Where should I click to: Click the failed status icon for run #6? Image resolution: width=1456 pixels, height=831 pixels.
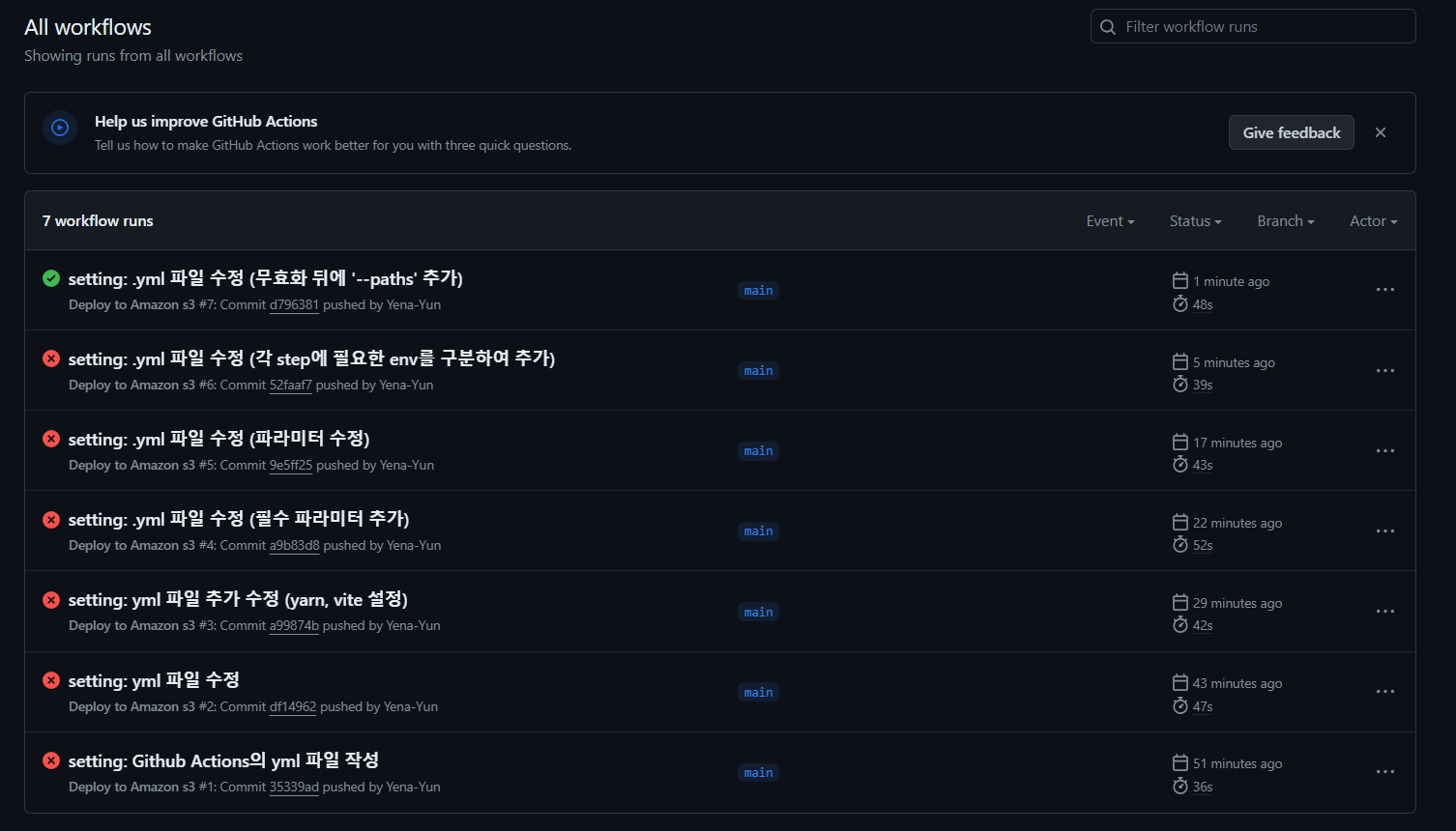coord(51,358)
